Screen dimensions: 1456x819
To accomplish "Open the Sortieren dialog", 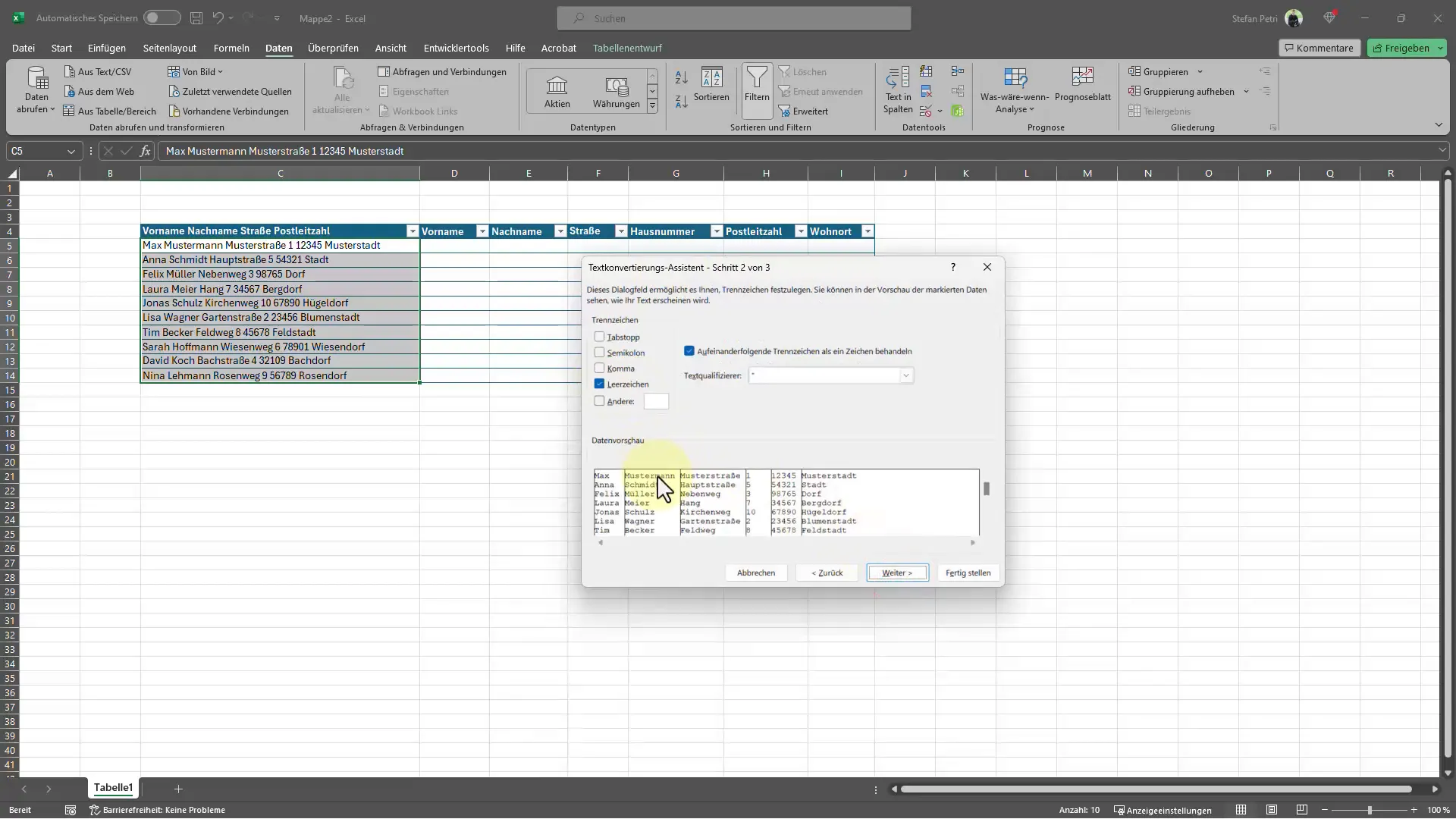I will [711, 85].
